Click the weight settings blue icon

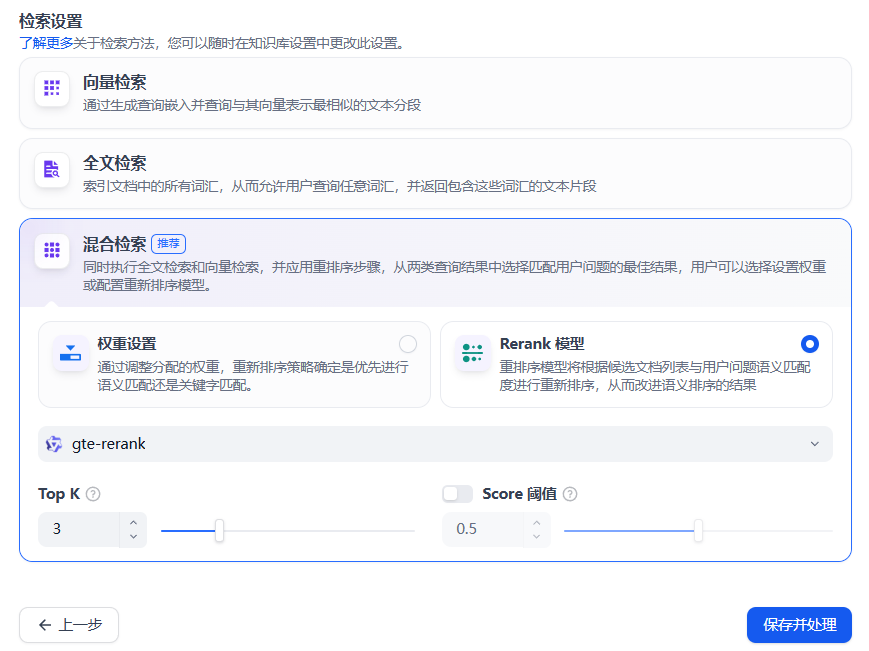click(70, 352)
